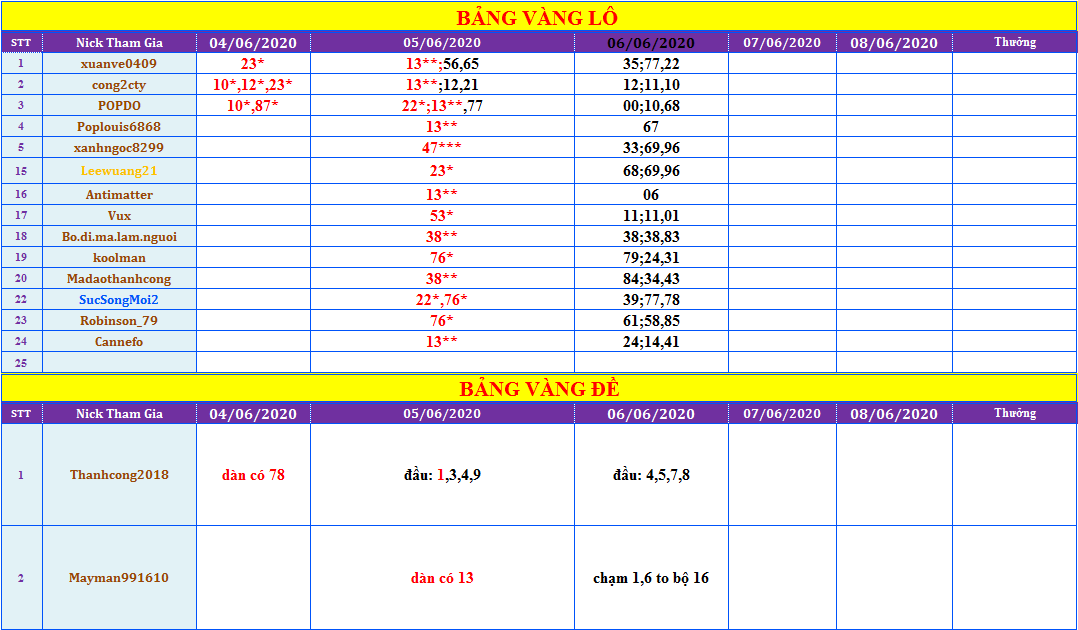Select the cell '84;34,43'
This screenshot has width=1078, height=630.
pos(651,279)
